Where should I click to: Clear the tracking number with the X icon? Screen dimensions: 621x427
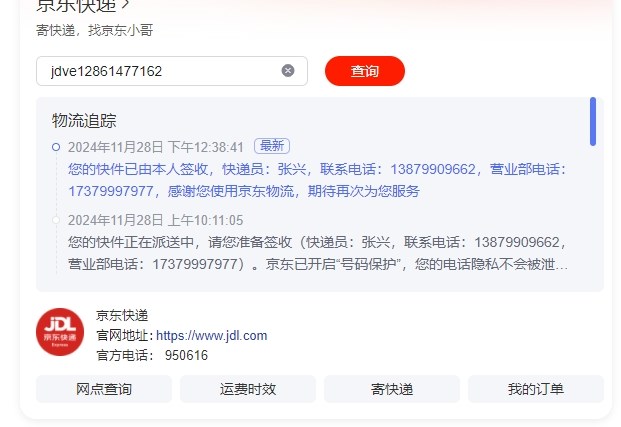(288, 71)
